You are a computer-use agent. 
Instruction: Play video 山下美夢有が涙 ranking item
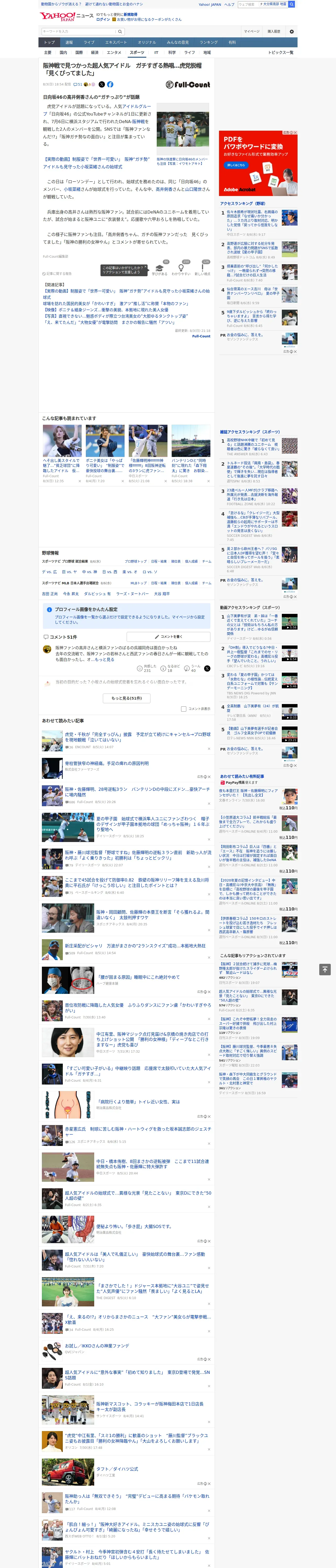289,621
